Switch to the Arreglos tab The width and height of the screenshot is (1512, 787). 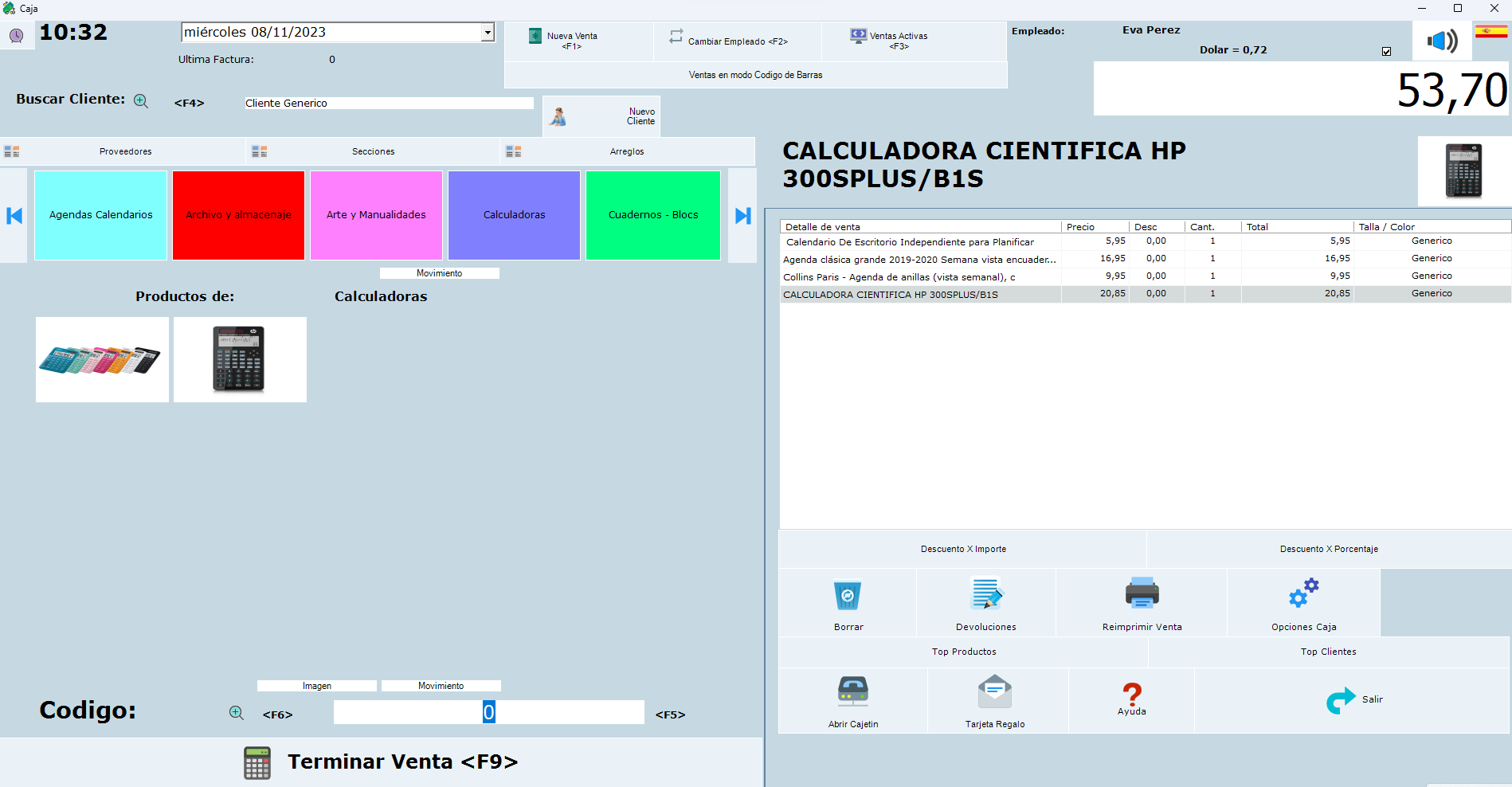click(x=626, y=151)
